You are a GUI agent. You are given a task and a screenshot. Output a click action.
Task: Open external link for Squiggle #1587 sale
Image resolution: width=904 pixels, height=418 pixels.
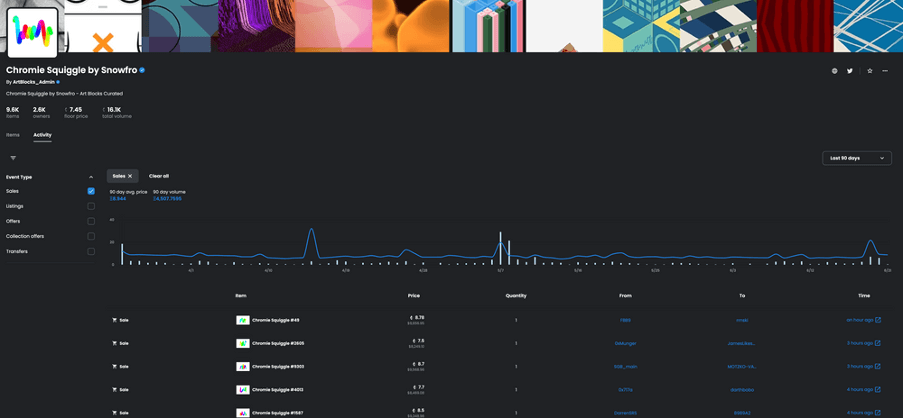(x=877, y=413)
